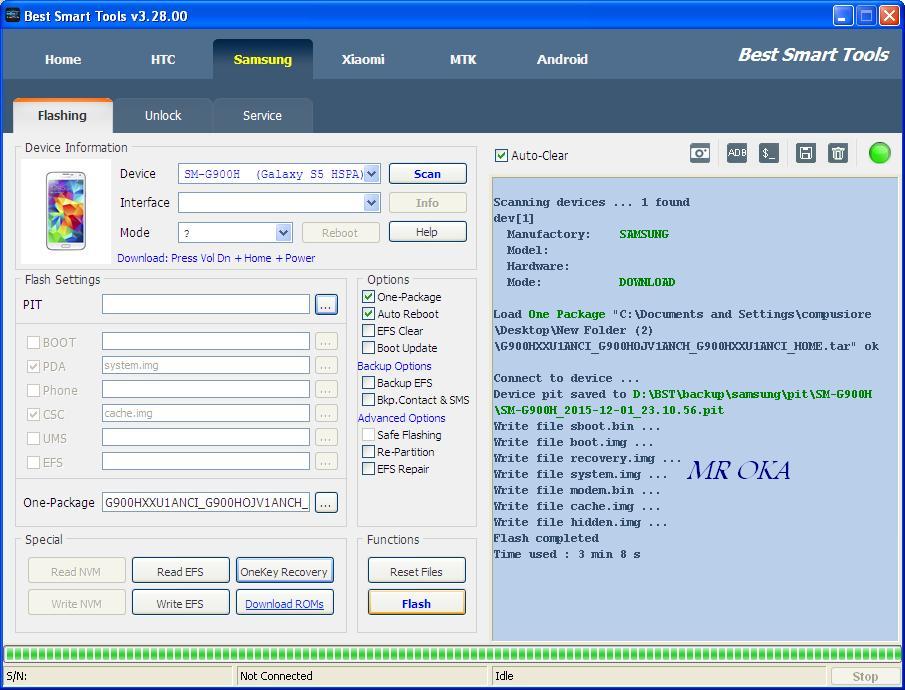905x690 pixels.
Task: Open the Device model dropdown
Action: click(372, 174)
